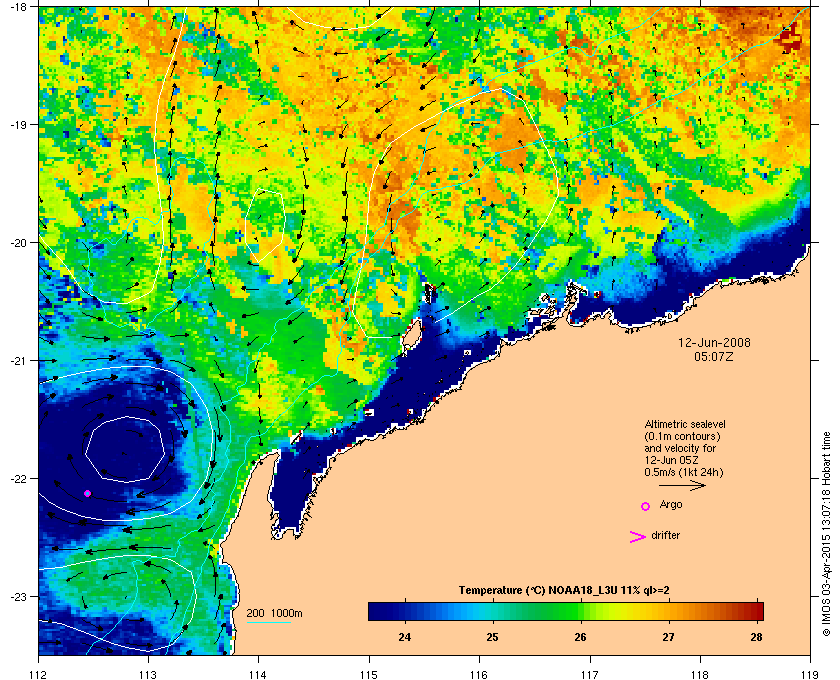Click the 'drifter' legend label

tap(665, 535)
